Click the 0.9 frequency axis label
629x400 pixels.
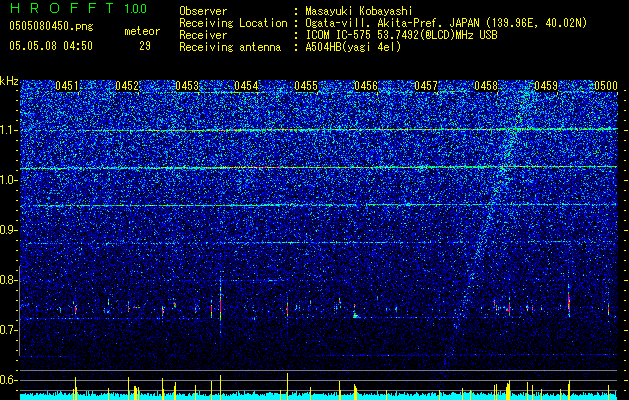coord(8,230)
